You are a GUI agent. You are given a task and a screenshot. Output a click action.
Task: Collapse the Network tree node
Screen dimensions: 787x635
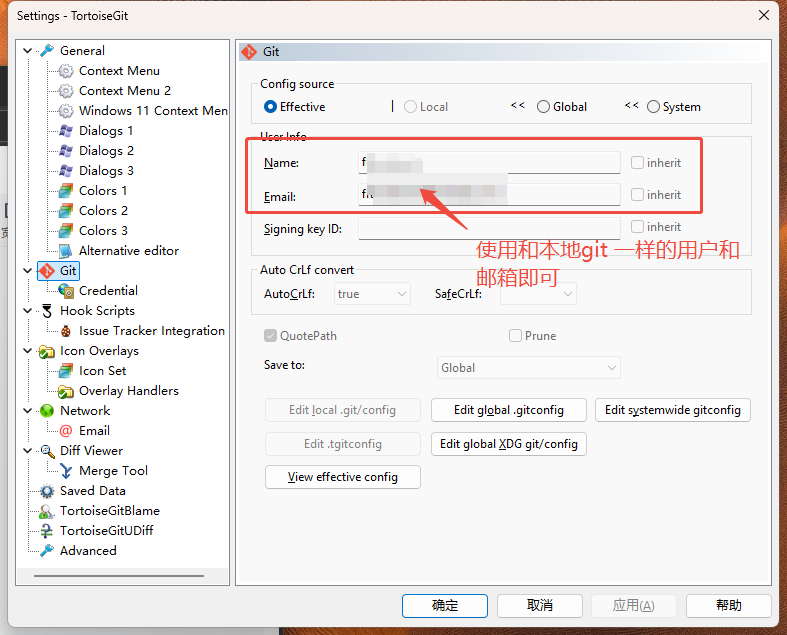28,411
